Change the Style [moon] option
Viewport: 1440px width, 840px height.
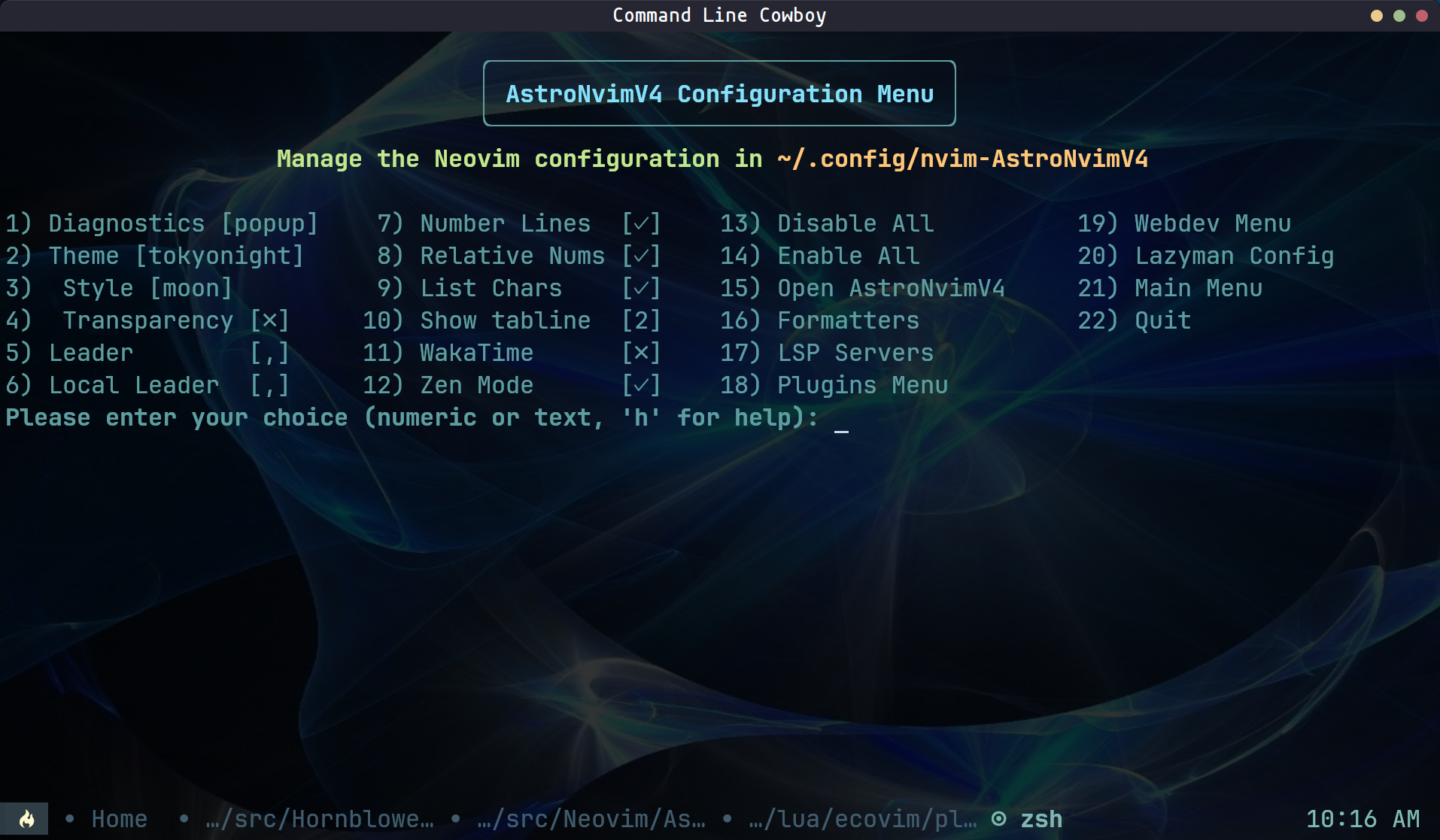pyautogui.click(x=190, y=288)
